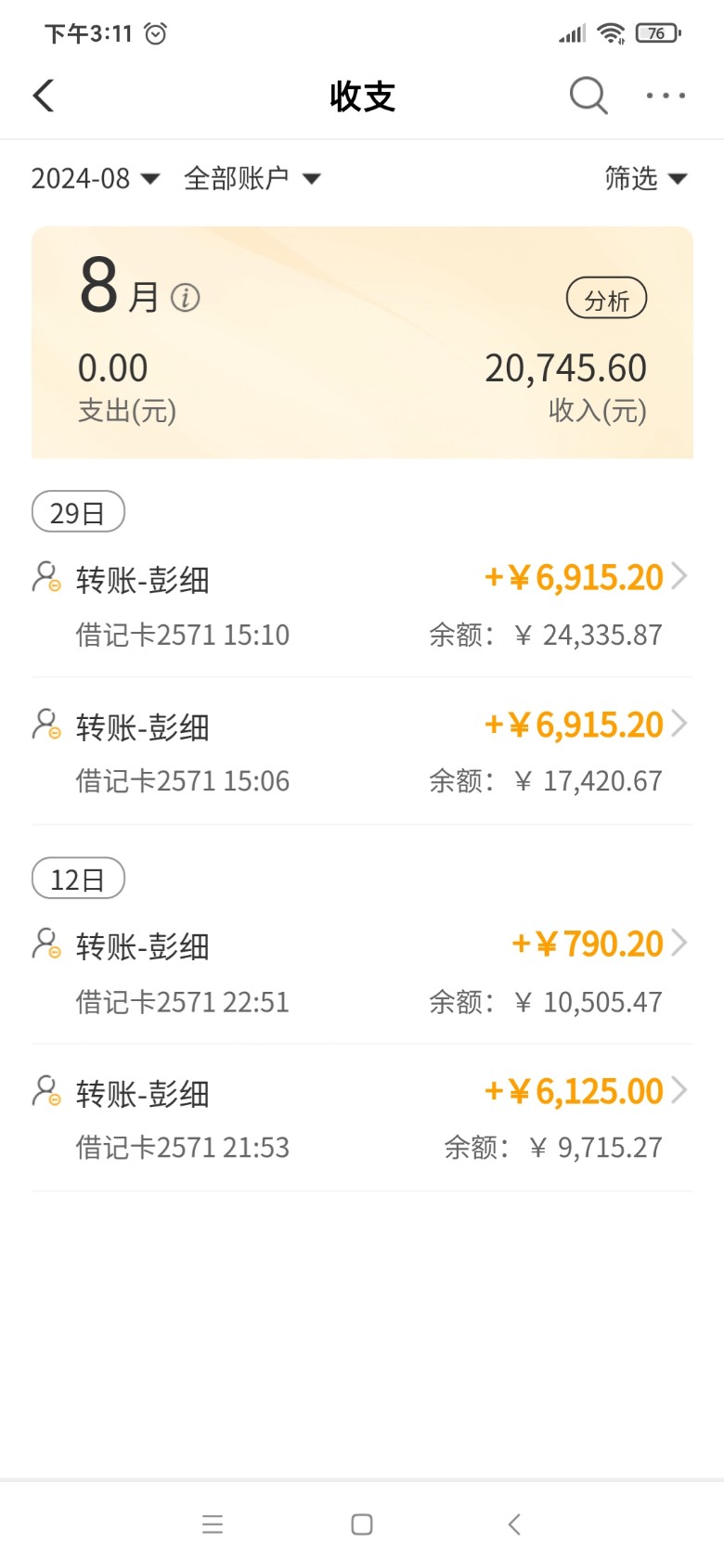The height and width of the screenshot is (1568, 724).
Task: Open the three-dot more options menu
Action: click(x=666, y=95)
